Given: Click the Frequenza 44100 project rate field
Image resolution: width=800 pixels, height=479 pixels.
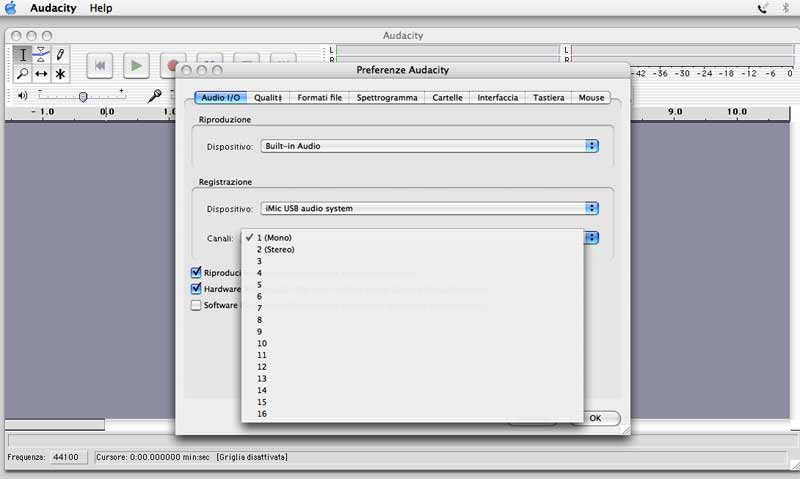Looking at the screenshot, I should click(x=69, y=457).
